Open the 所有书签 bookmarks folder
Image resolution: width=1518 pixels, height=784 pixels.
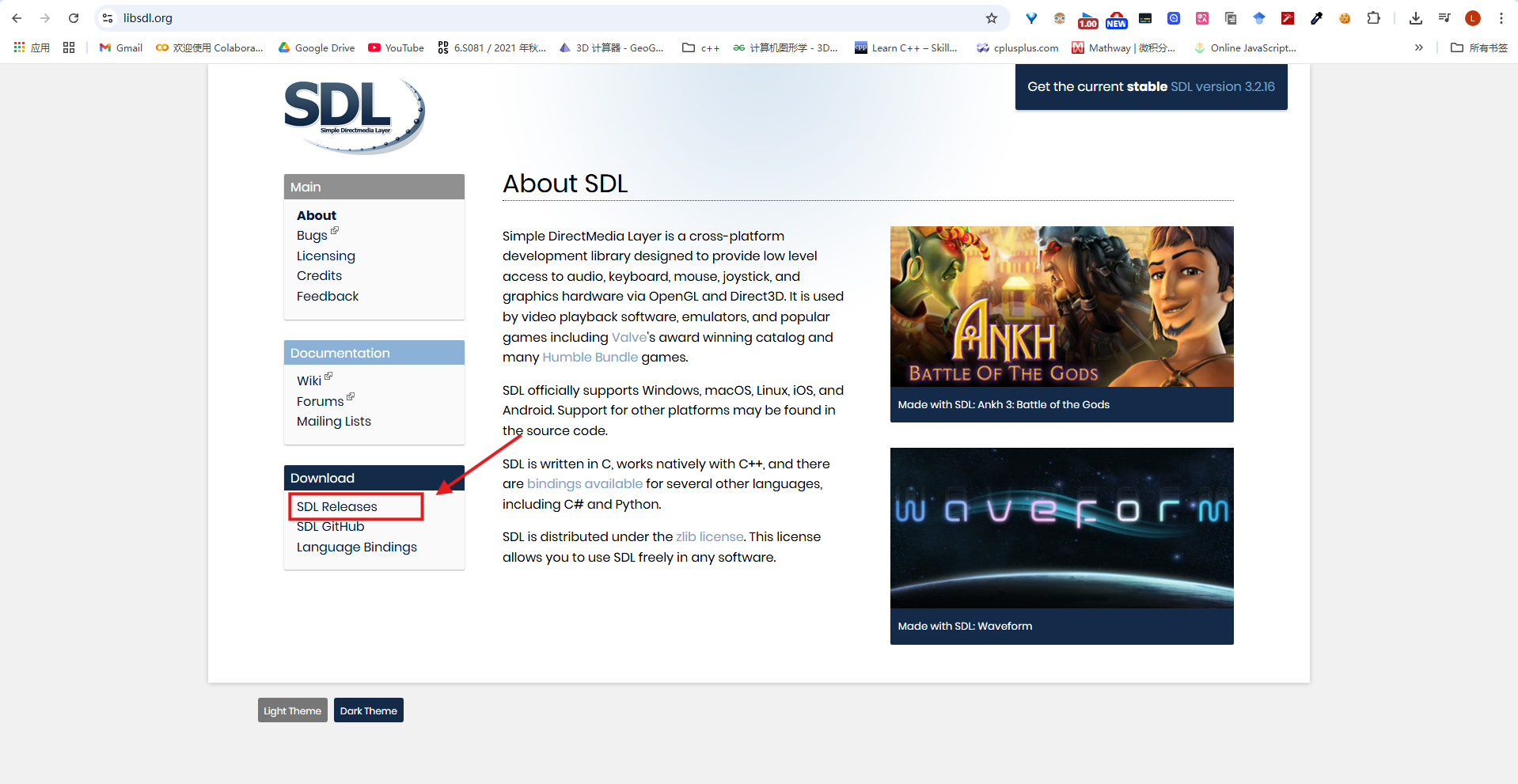(x=1478, y=47)
